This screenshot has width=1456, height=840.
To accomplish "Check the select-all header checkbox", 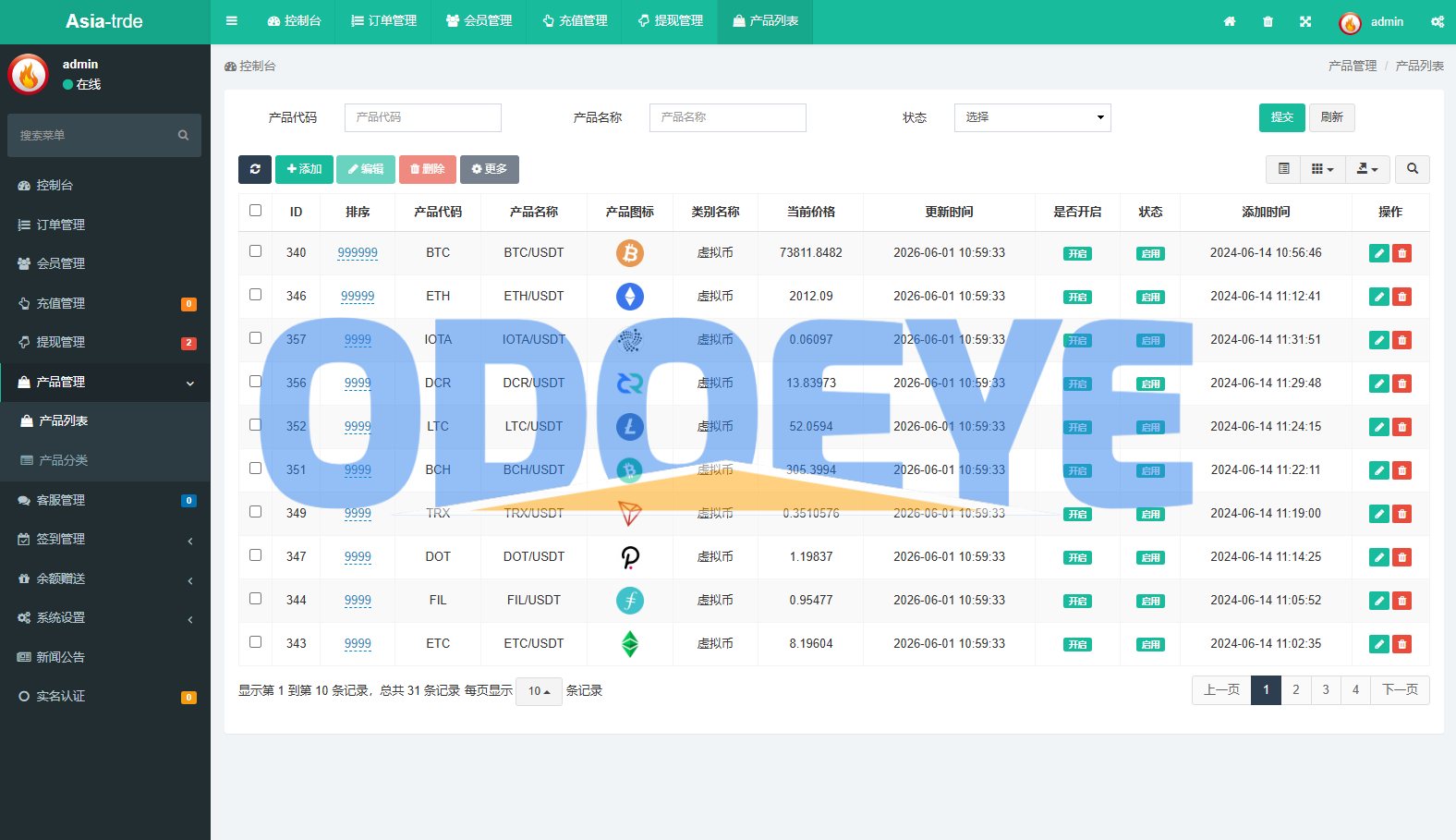I will click(x=256, y=211).
